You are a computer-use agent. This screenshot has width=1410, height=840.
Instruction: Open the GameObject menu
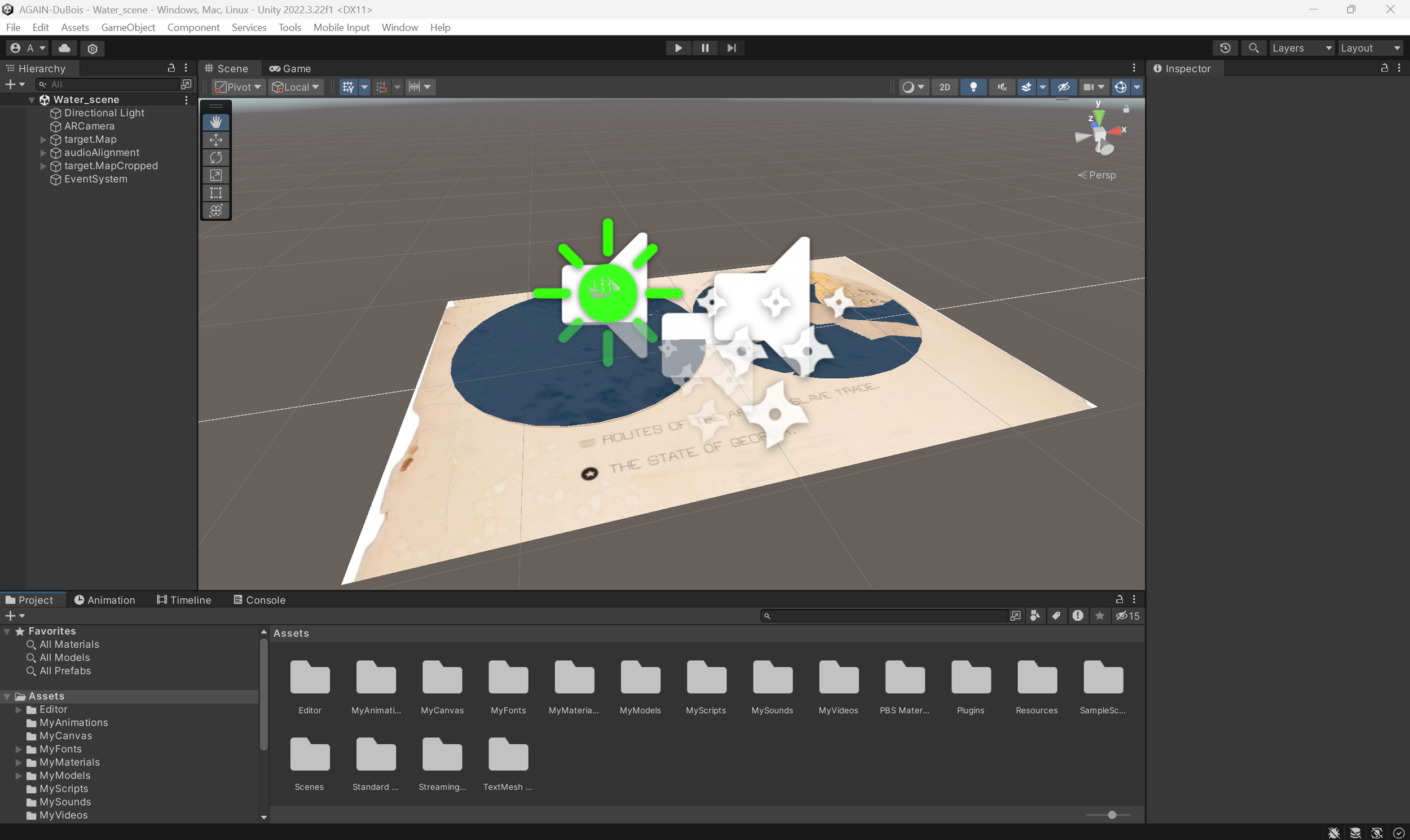pos(128,27)
